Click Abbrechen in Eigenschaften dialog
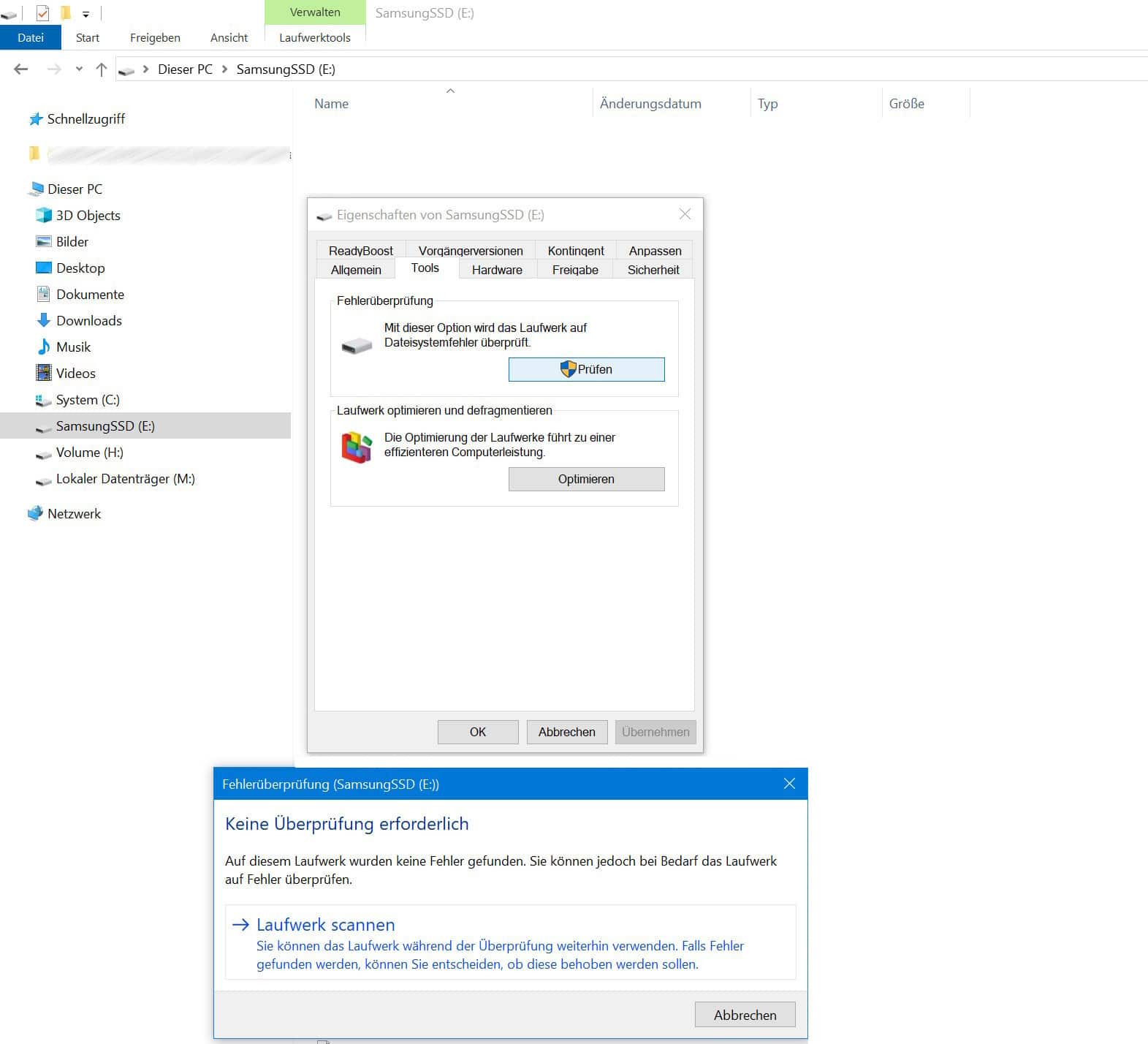Image resolution: width=1148 pixels, height=1044 pixels. coord(567,732)
